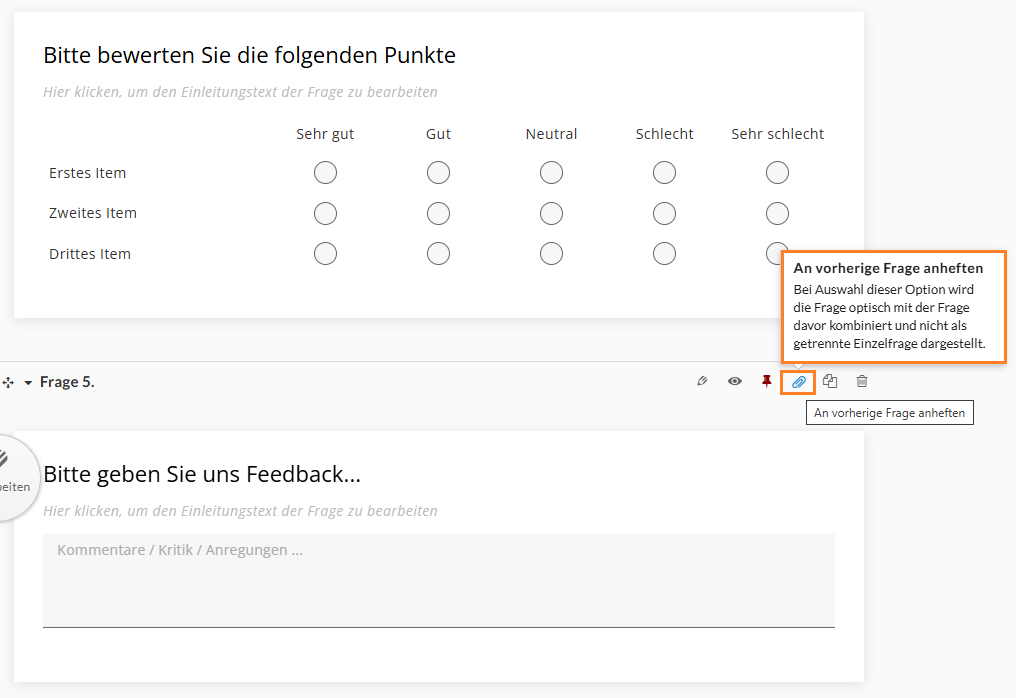Choose 'Gut' for Drittes Item
This screenshot has height=698, width=1016.
(438, 254)
